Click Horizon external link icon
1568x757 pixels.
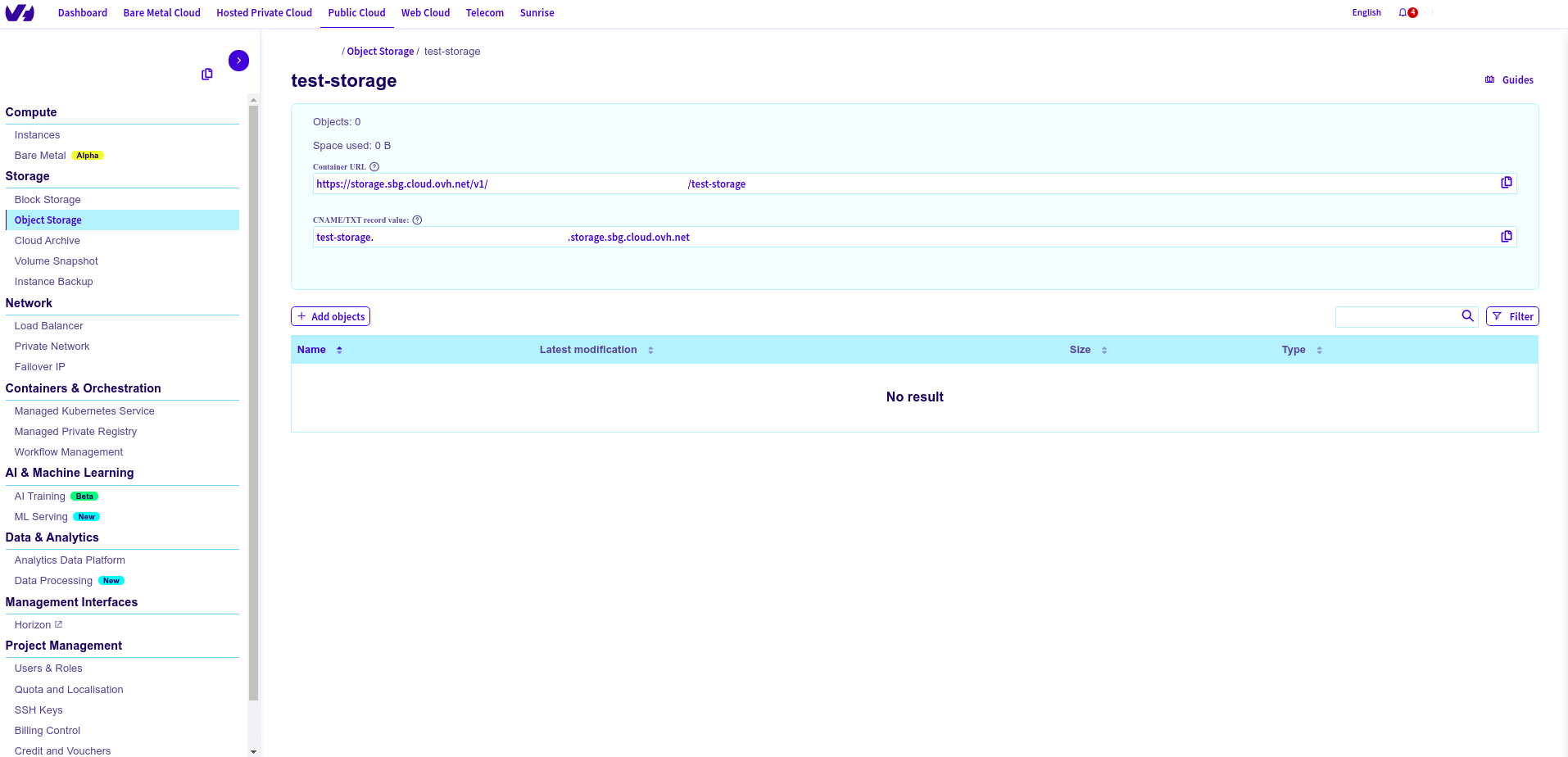(x=58, y=624)
